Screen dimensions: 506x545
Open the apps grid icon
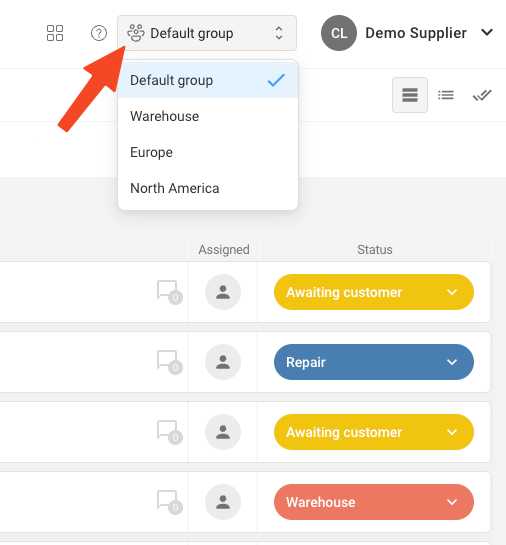(x=55, y=33)
